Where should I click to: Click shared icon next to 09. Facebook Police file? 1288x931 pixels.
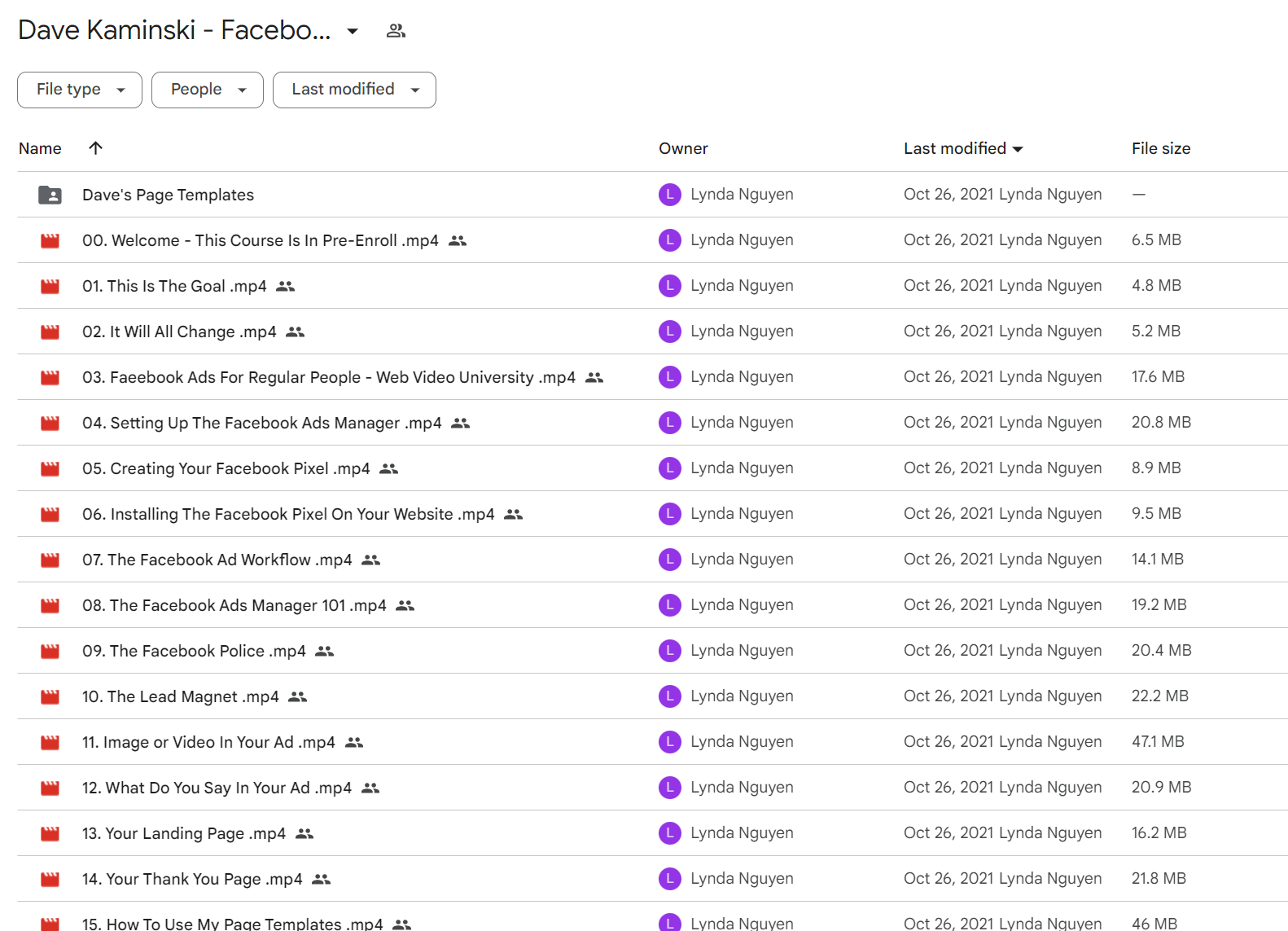pyautogui.click(x=325, y=651)
